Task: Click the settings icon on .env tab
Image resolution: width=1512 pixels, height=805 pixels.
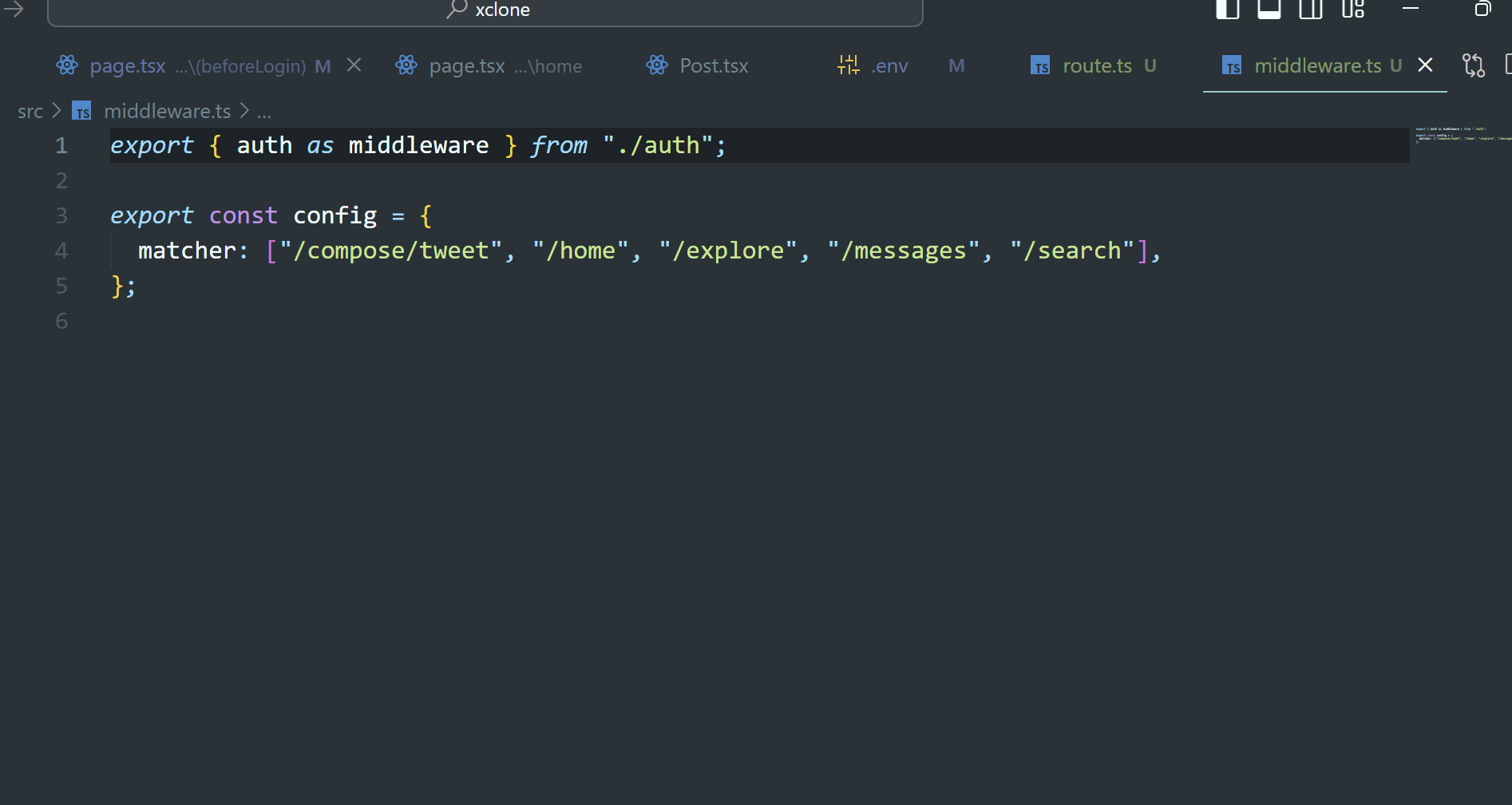Action: (x=848, y=65)
